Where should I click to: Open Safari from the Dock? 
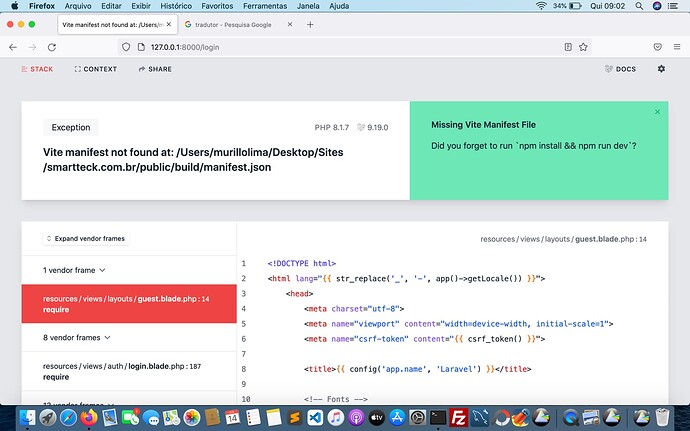[x=68, y=417]
